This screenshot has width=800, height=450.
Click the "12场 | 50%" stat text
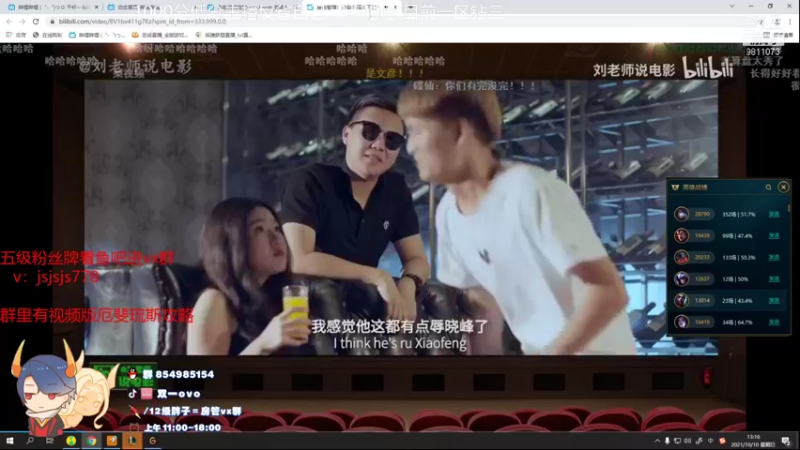coord(735,279)
